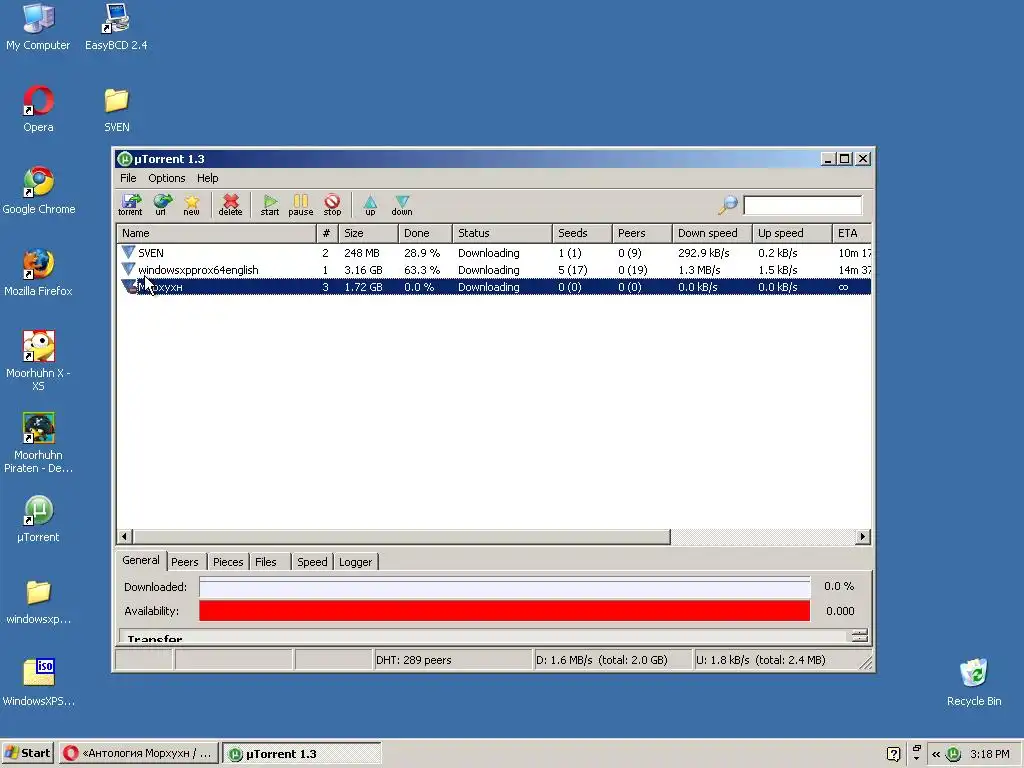Switch to the Opera taskbar button
The height and width of the screenshot is (768, 1024).
click(138, 753)
